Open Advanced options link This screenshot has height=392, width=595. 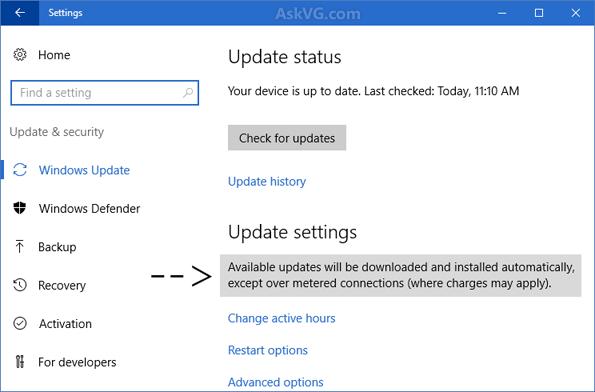(x=275, y=382)
